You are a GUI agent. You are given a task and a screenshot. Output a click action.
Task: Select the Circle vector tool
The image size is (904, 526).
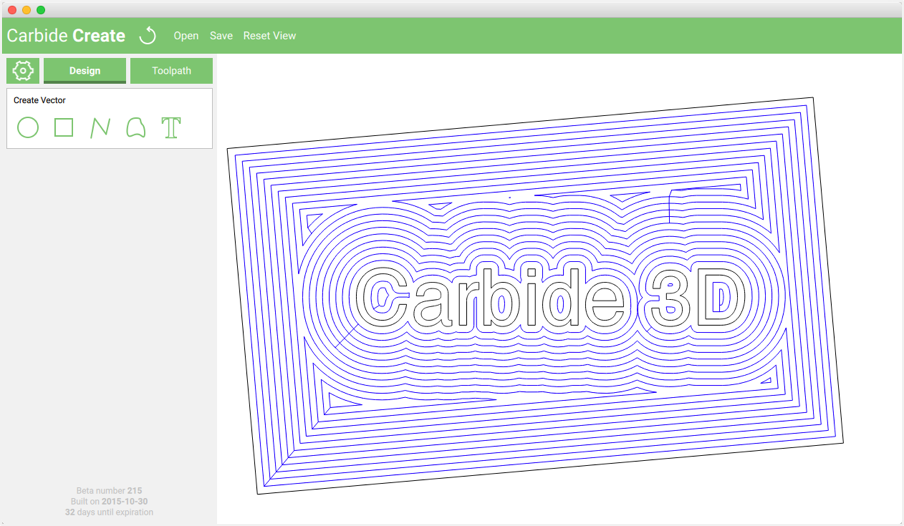[x=28, y=127]
